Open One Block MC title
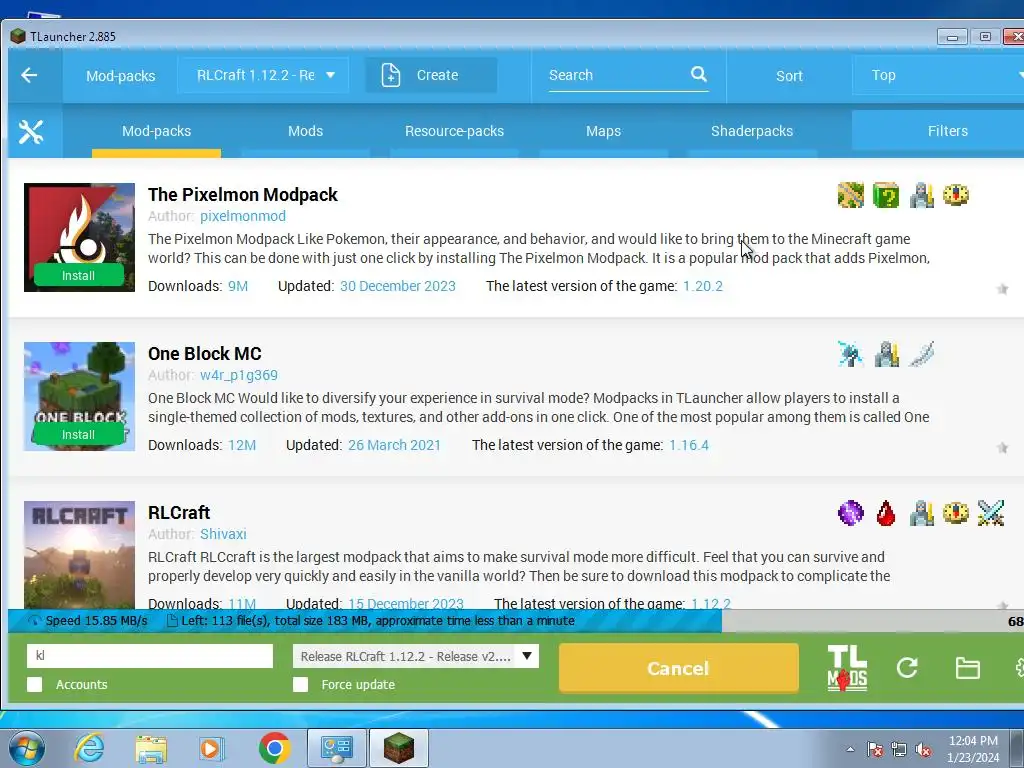The image size is (1024, 768). tap(205, 354)
